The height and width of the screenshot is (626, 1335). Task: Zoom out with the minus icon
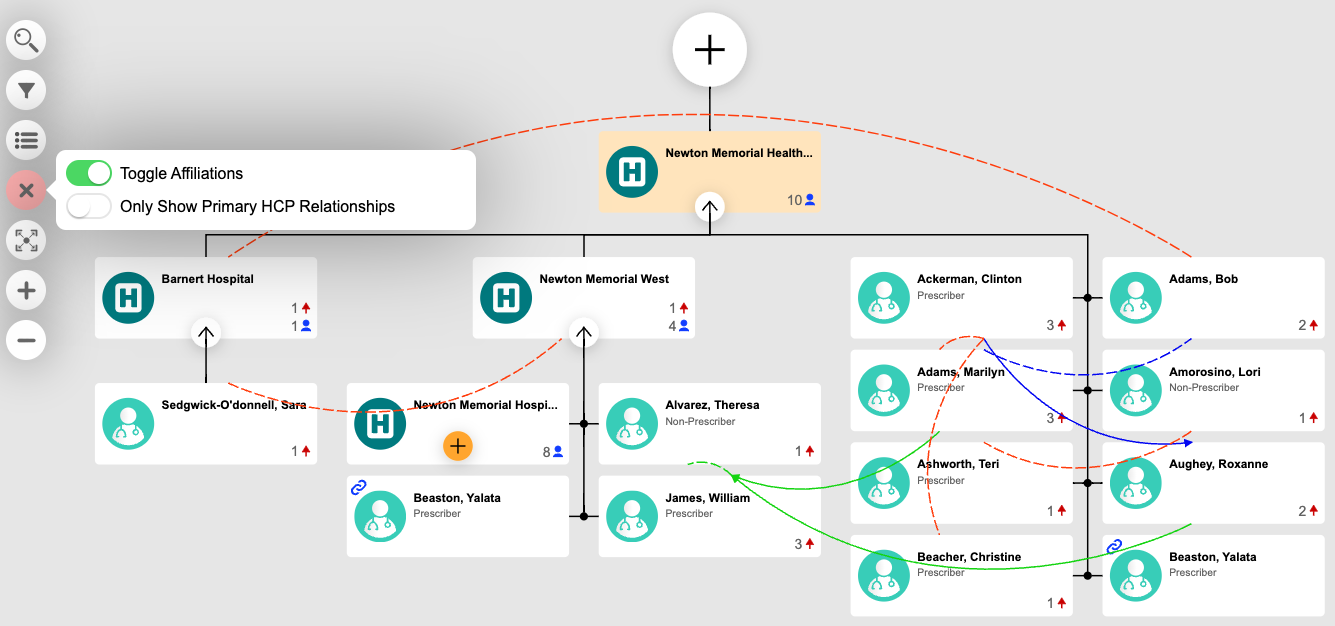pos(26,341)
